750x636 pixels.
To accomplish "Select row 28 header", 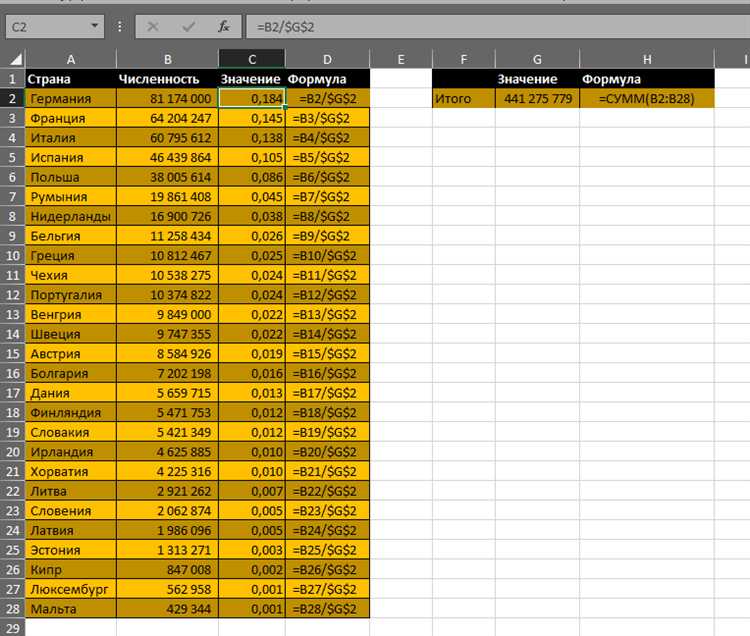I will [12, 608].
